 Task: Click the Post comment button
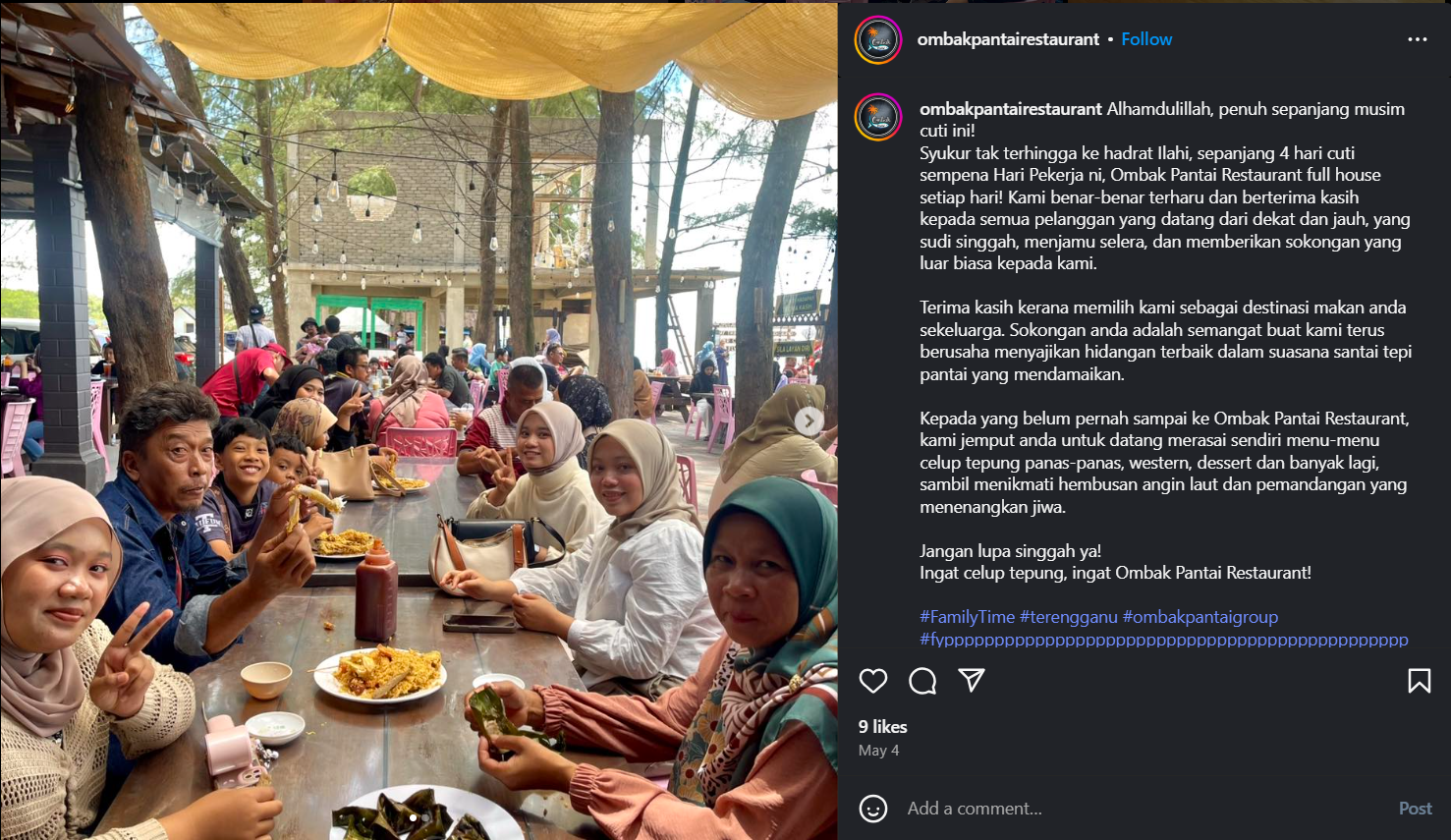pyautogui.click(x=1415, y=809)
